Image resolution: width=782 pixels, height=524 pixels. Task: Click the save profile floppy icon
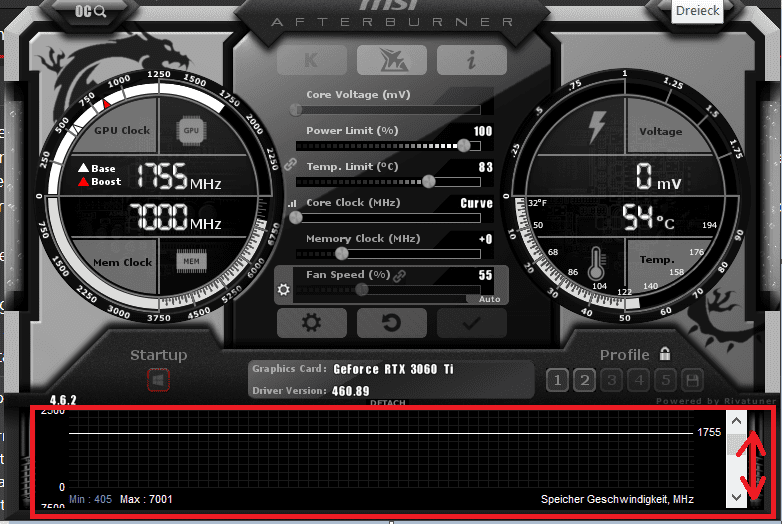(x=692, y=381)
